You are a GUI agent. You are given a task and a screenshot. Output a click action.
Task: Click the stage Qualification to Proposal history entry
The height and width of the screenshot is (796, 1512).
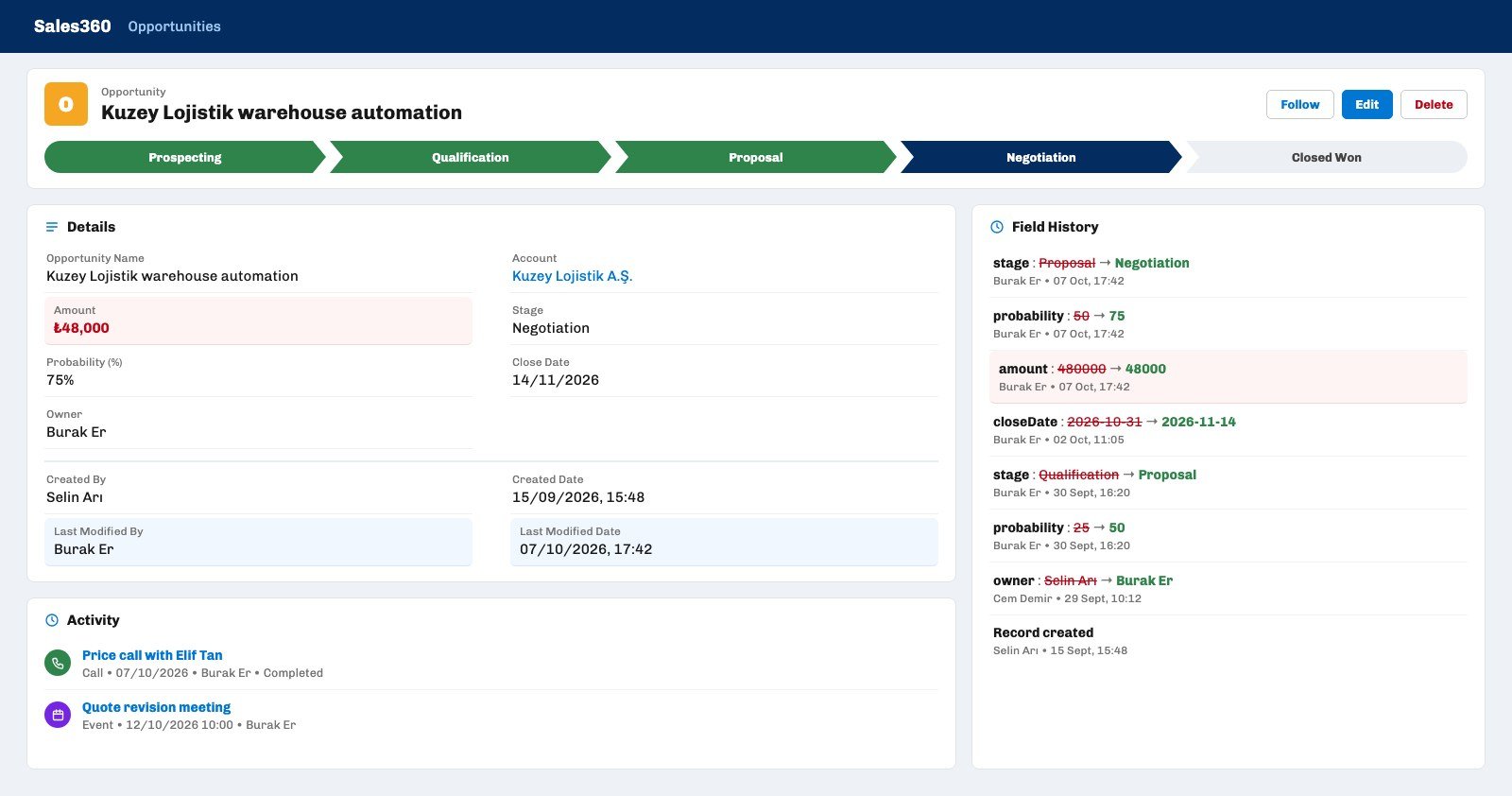coord(1228,483)
